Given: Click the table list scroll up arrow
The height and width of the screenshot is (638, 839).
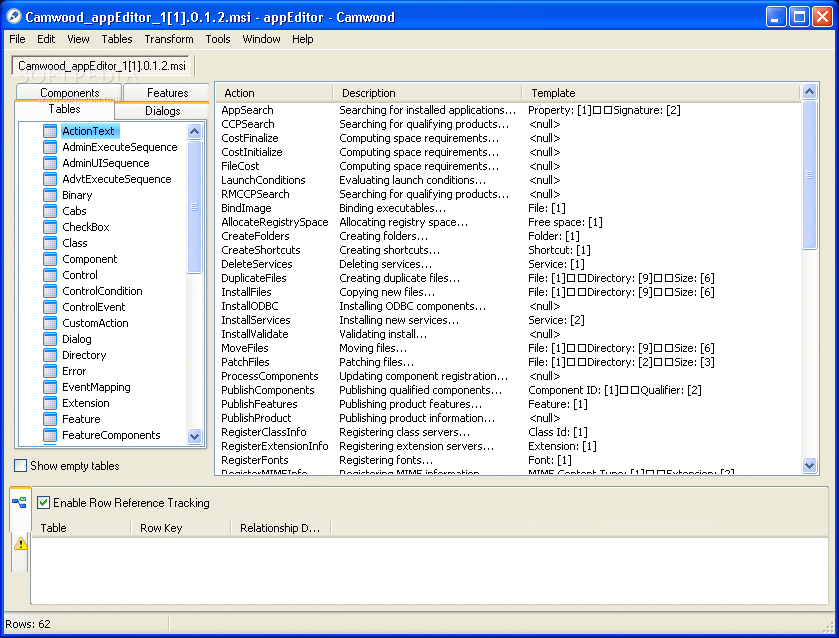Looking at the screenshot, I should 195,131.
